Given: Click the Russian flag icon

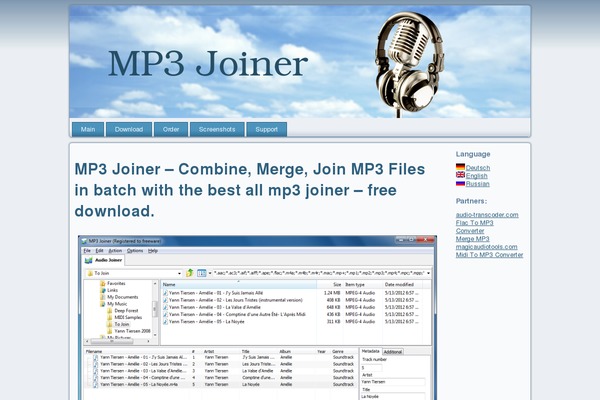Looking at the screenshot, I should pyautogui.click(x=460, y=183).
